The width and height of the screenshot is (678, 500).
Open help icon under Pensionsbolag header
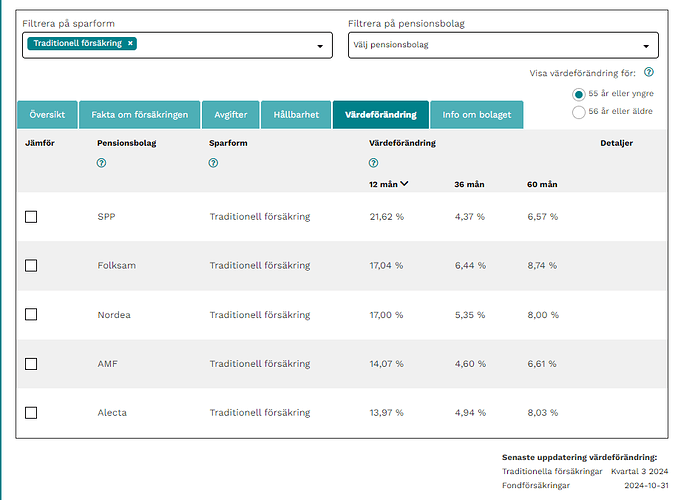[x=101, y=163]
